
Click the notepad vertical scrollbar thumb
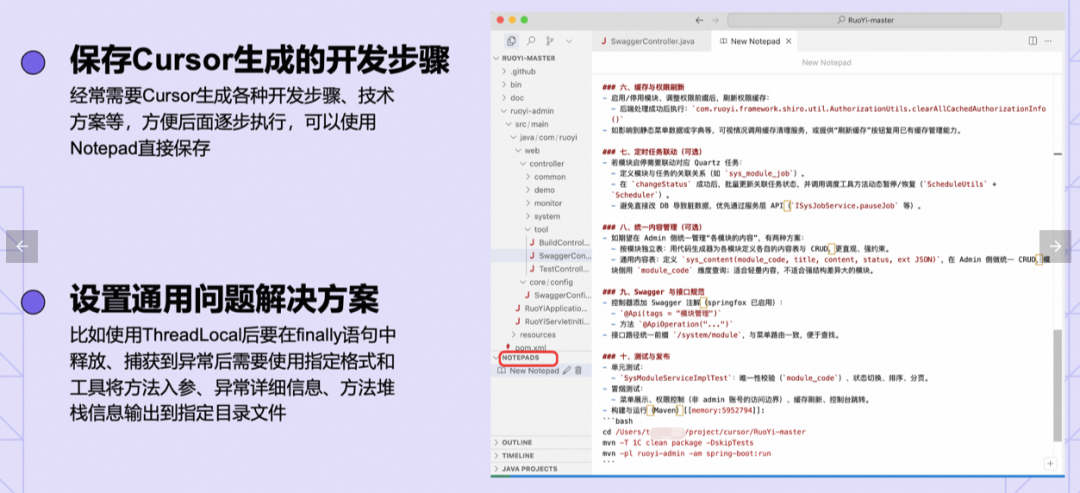1058,386
